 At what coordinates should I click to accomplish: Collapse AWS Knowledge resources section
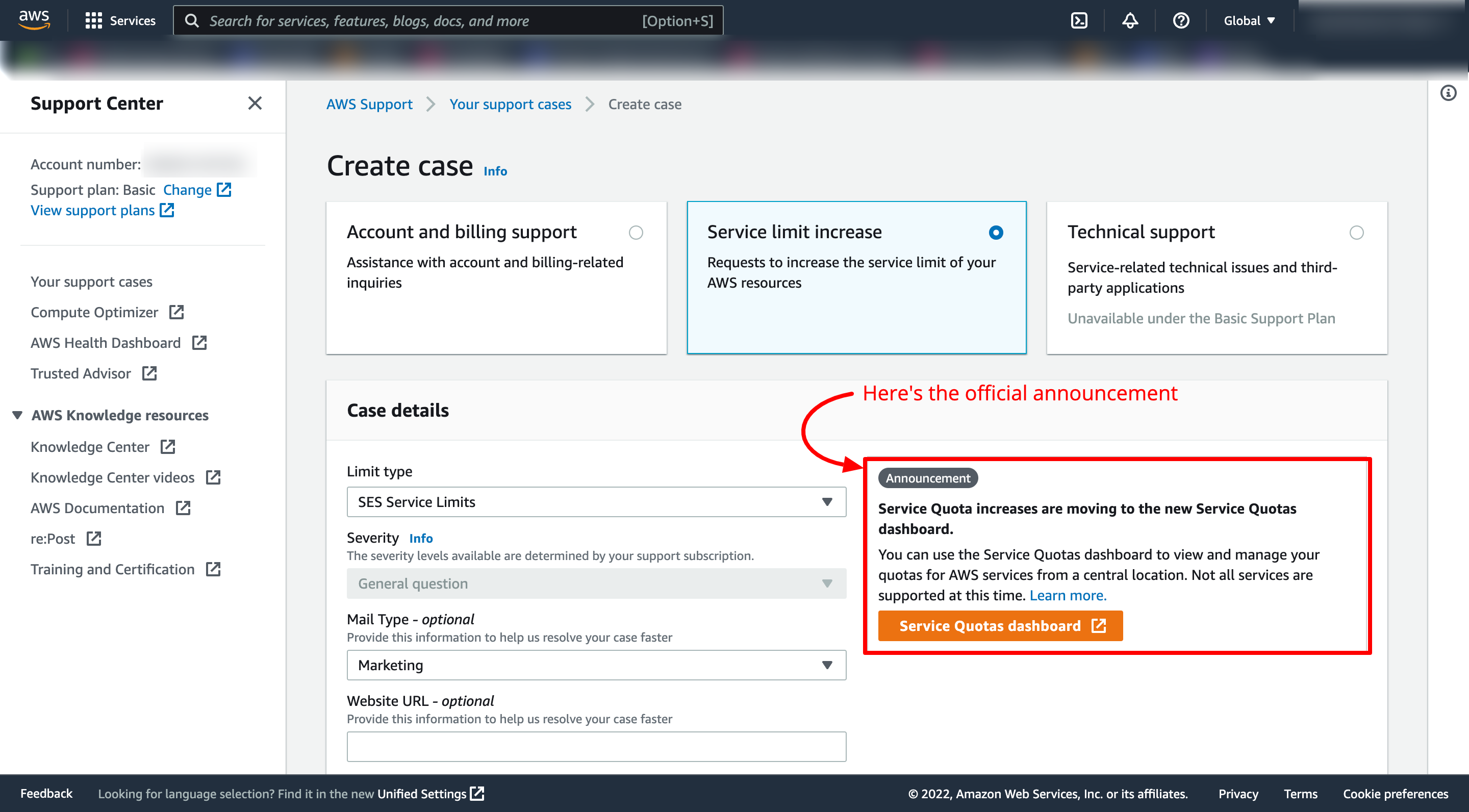coord(18,415)
